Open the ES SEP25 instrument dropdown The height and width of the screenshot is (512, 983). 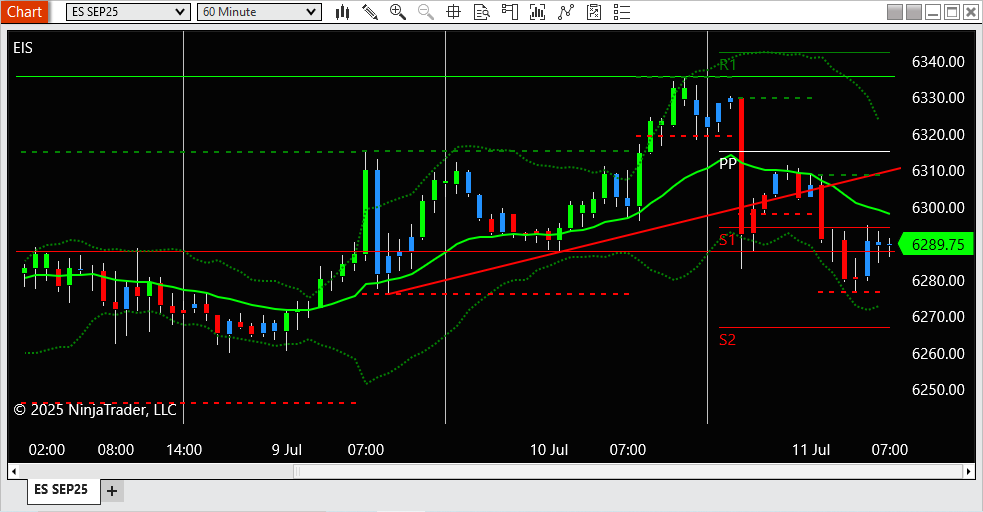click(x=128, y=12)
